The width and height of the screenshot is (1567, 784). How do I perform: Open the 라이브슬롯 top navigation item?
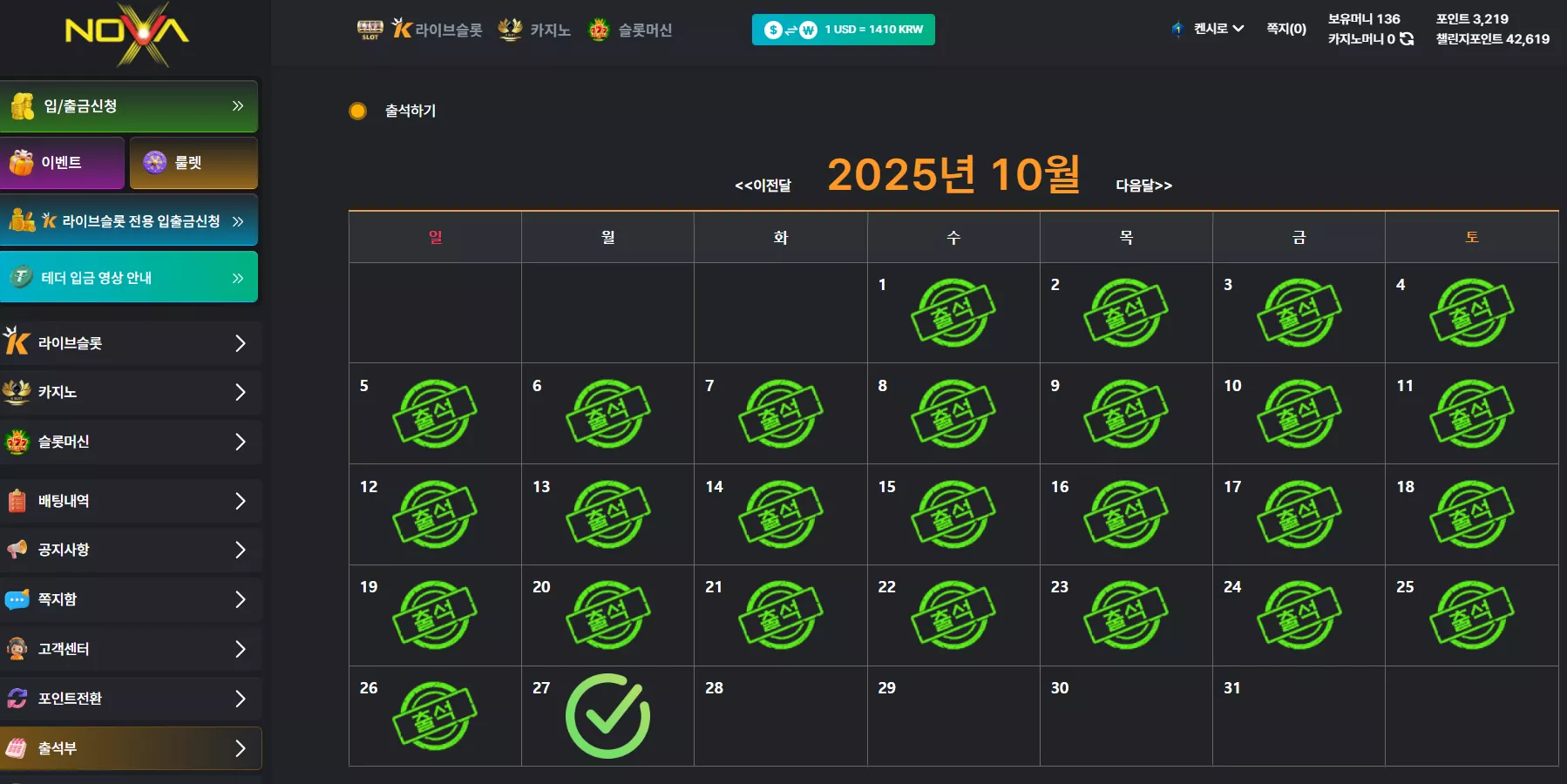(x=437, y=30)
